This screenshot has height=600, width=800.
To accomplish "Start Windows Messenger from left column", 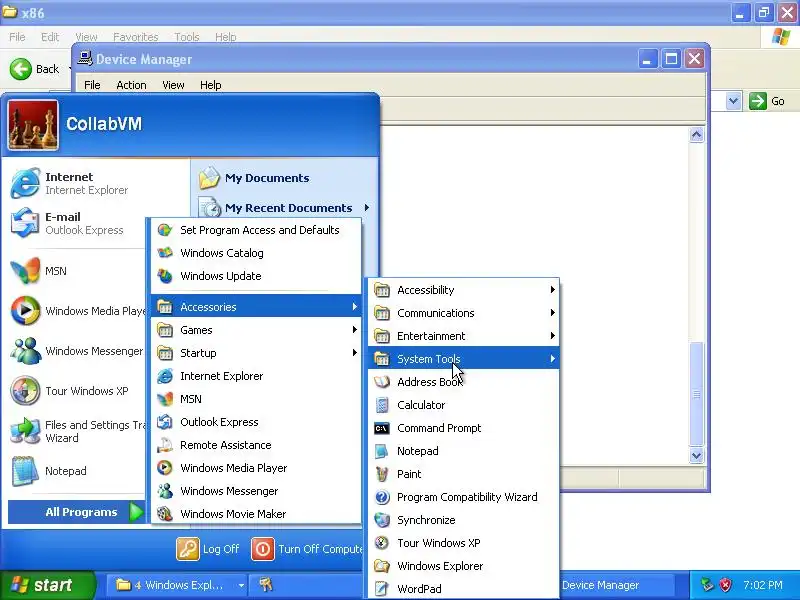I will coord(77,351).
